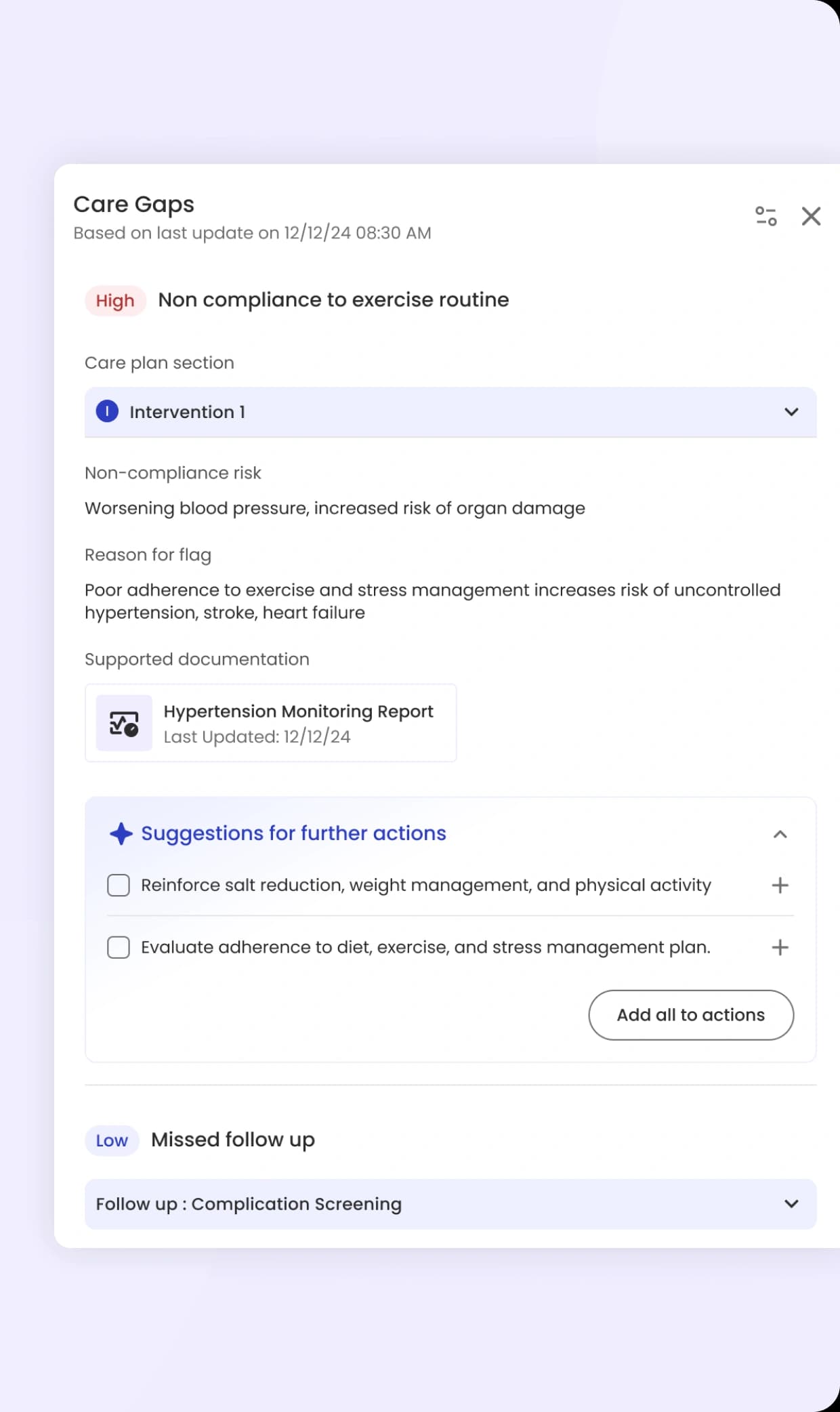Expand the Complication Screening follow up
The height and width of the screenshot is (1412, 840).
(789, 1205)
